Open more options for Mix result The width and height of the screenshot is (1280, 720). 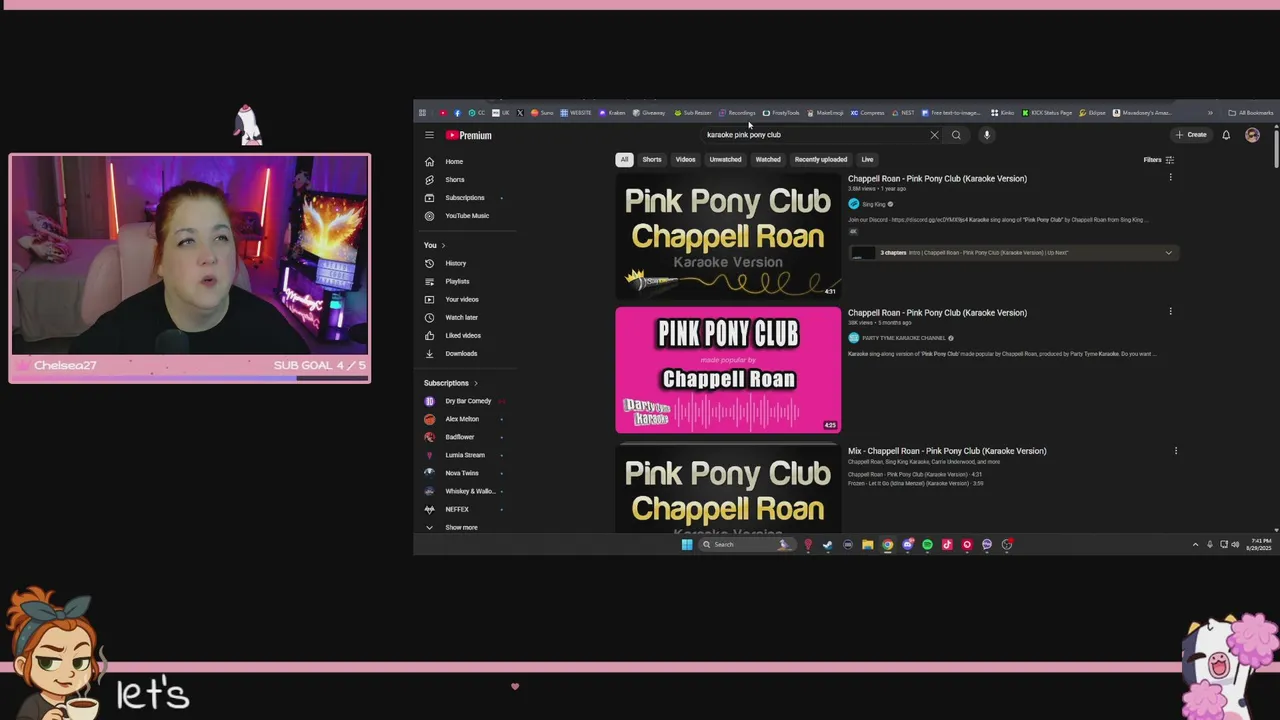pos(1175,451)
